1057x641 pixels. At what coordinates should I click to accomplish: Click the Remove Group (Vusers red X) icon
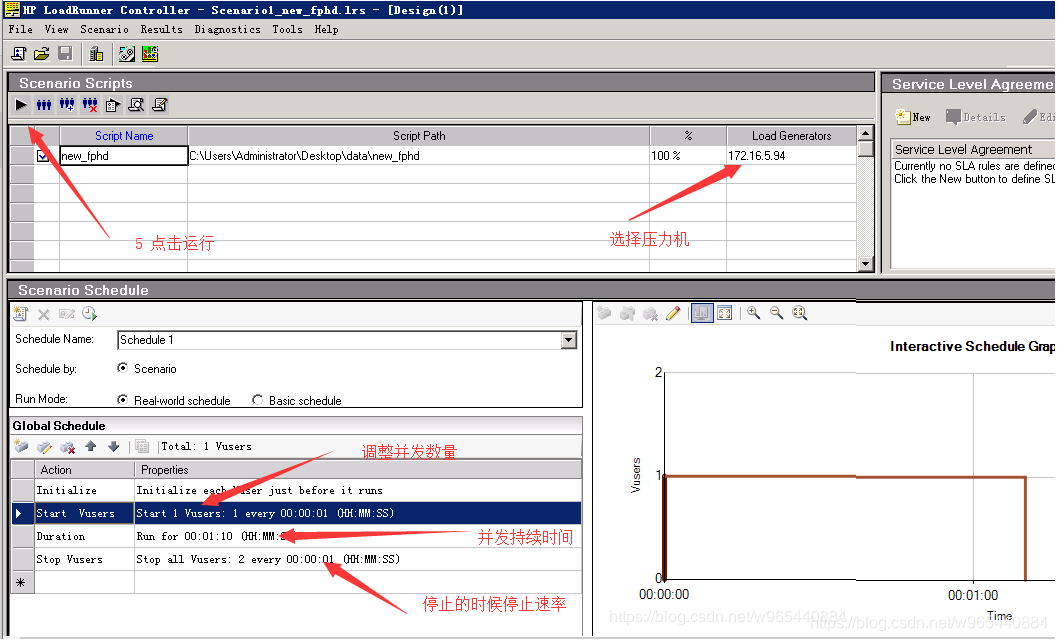click(x=90, y=105)
